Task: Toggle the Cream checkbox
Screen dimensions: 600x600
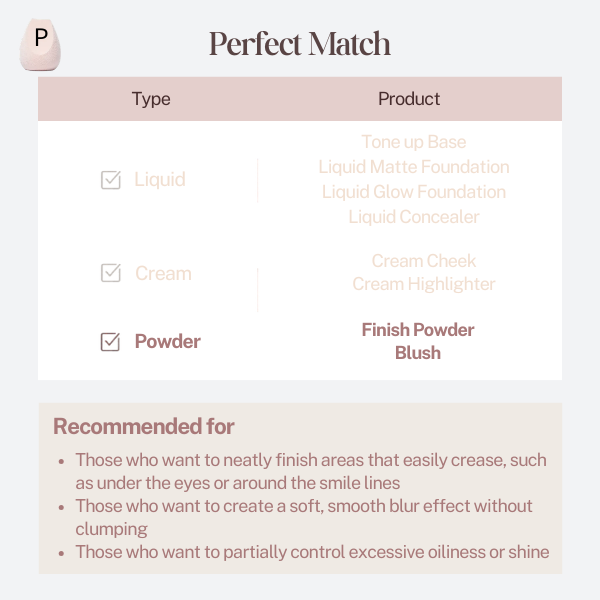Action: click(x=111, y=273)
